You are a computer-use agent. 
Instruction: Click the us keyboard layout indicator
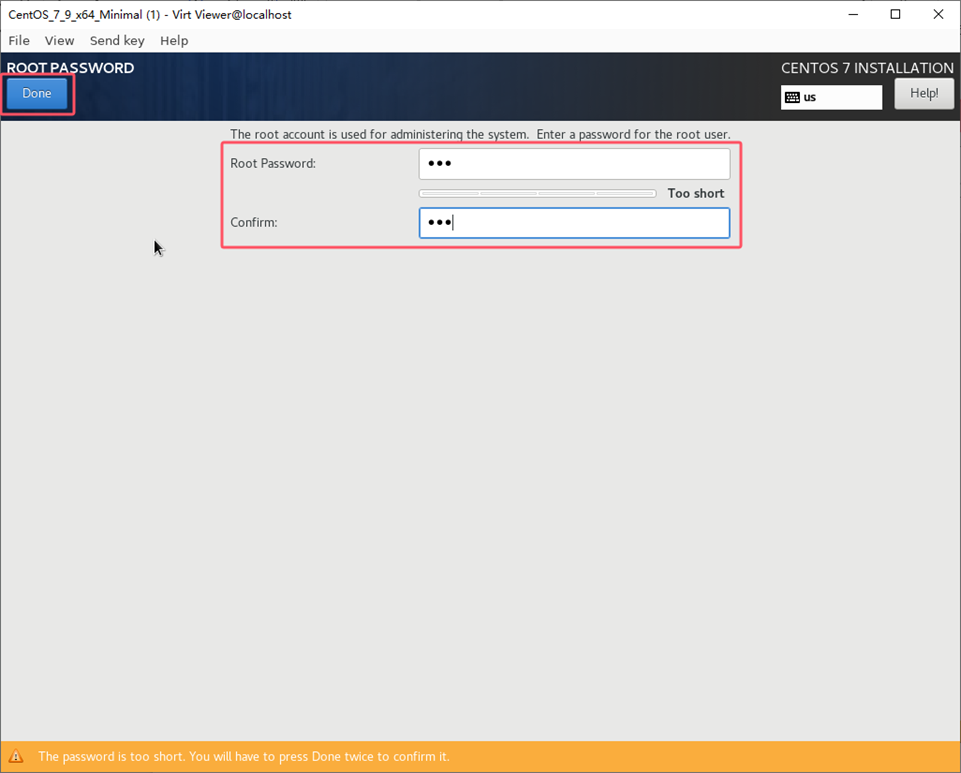point(831,97)
